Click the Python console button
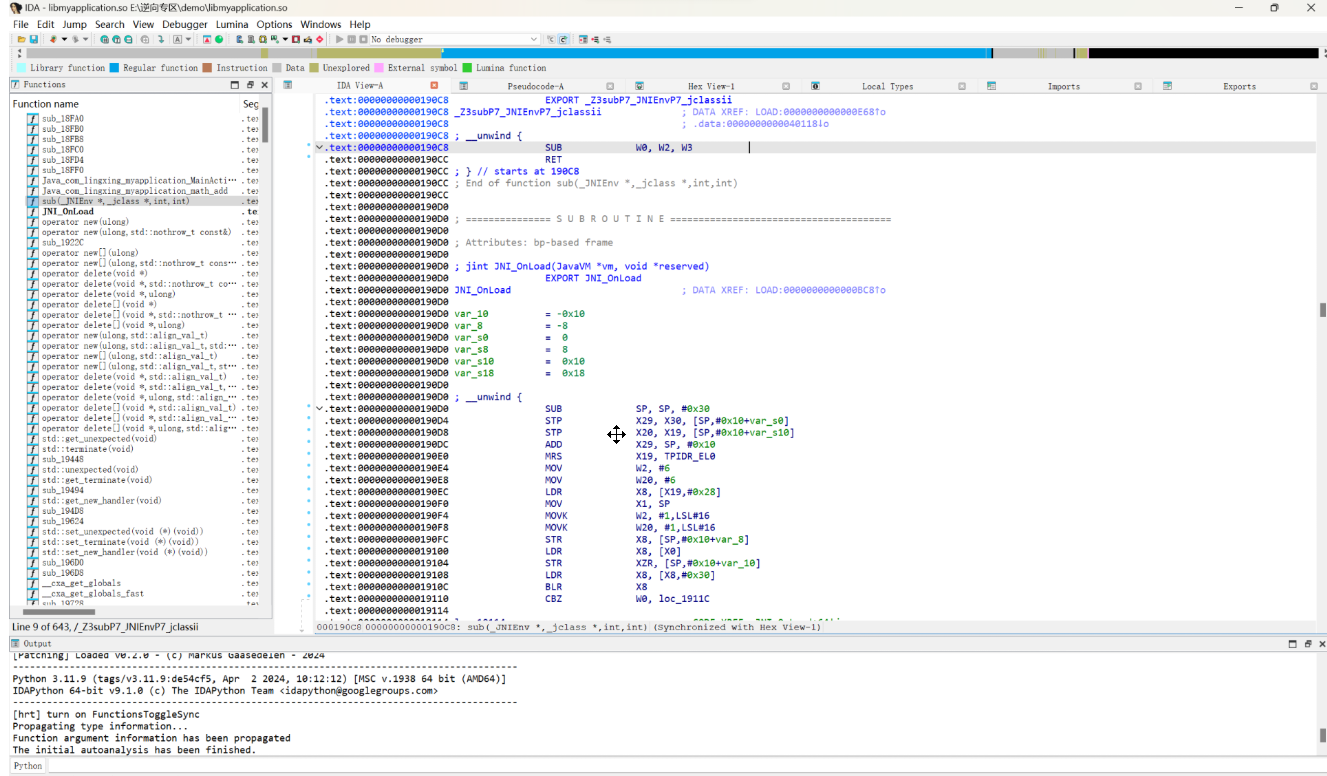This screenshot has height=776, width=1327. 28,766
